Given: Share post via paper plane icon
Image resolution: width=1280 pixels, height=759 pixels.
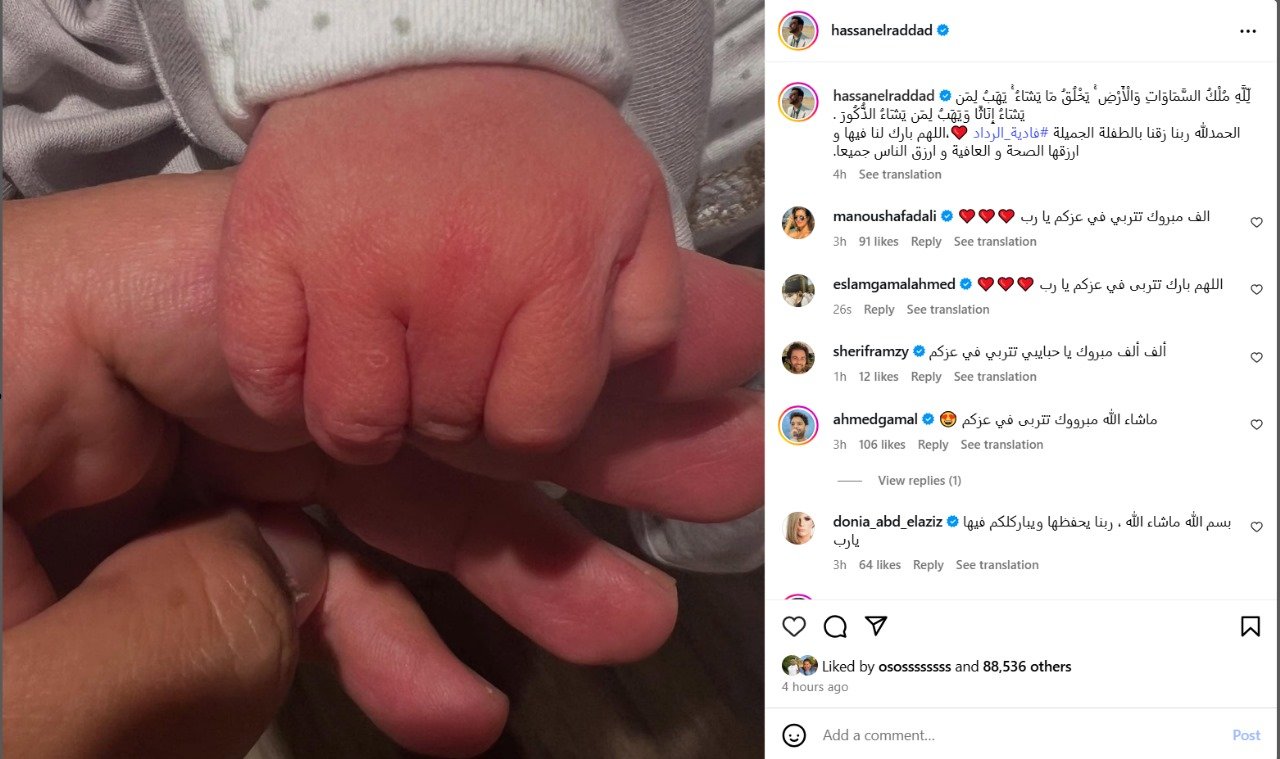Looking at the screenshot, I should [x=876, y=626].
